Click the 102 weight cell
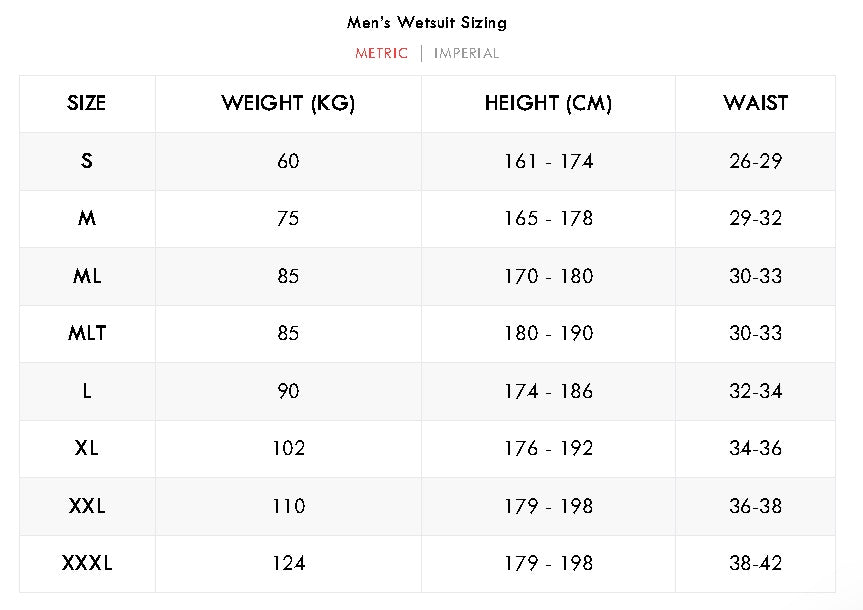The height and width of the screenshot is (610, 863). 288,448
